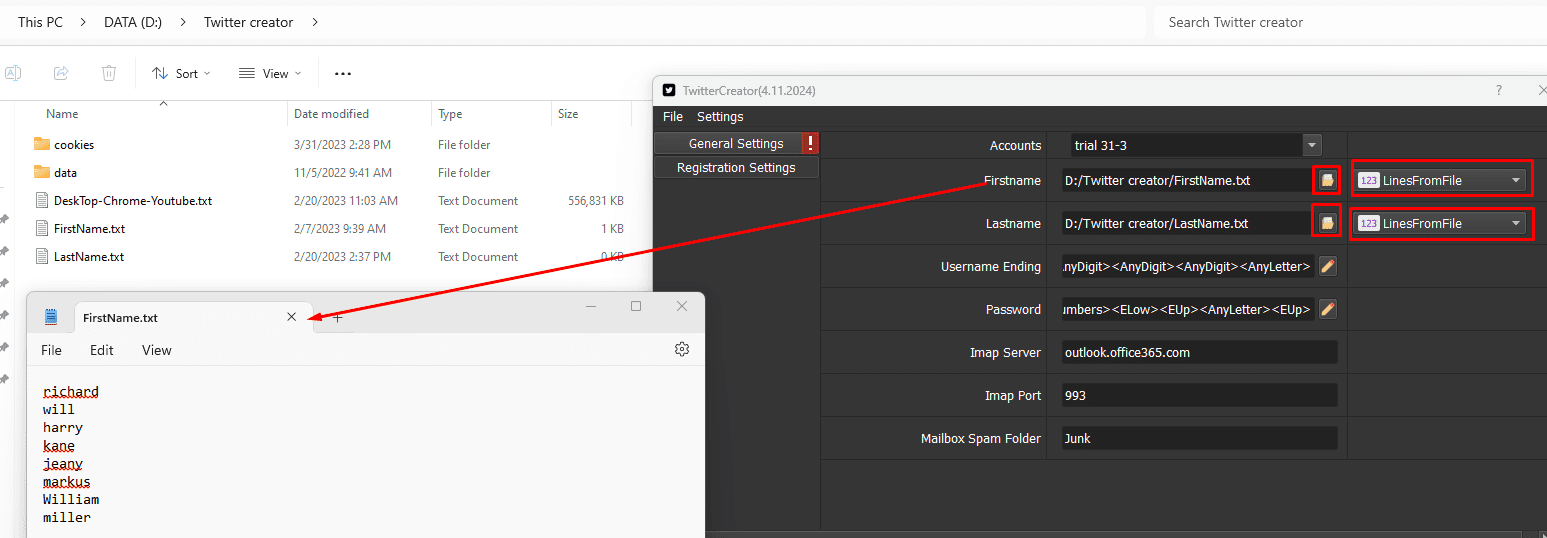Viewport: 1547px width, 538px height.
Task: Close the FirstName.txt Notepad tab
Action: [291, 317]
